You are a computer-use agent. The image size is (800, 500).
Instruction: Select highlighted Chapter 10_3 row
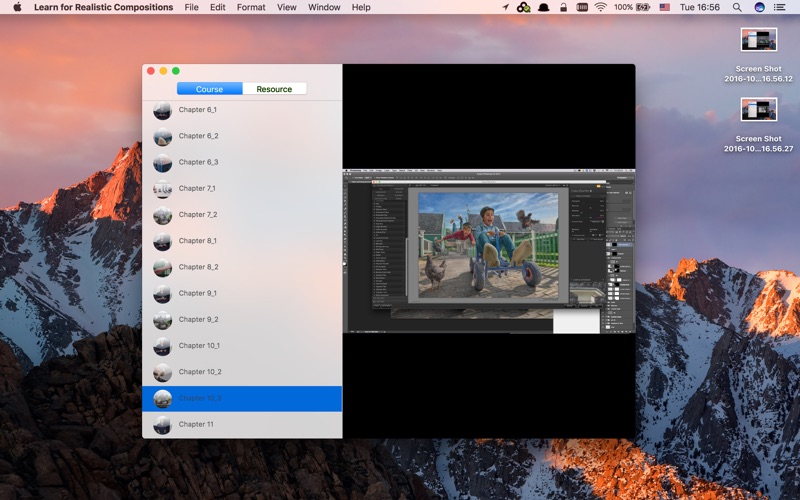tap(242, 398)
